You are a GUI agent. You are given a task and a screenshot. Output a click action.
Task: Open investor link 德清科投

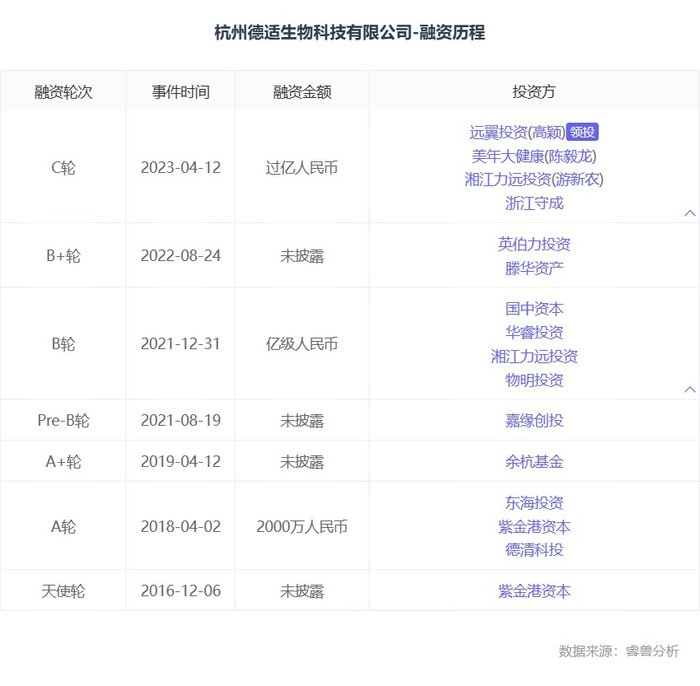[534, 550]
